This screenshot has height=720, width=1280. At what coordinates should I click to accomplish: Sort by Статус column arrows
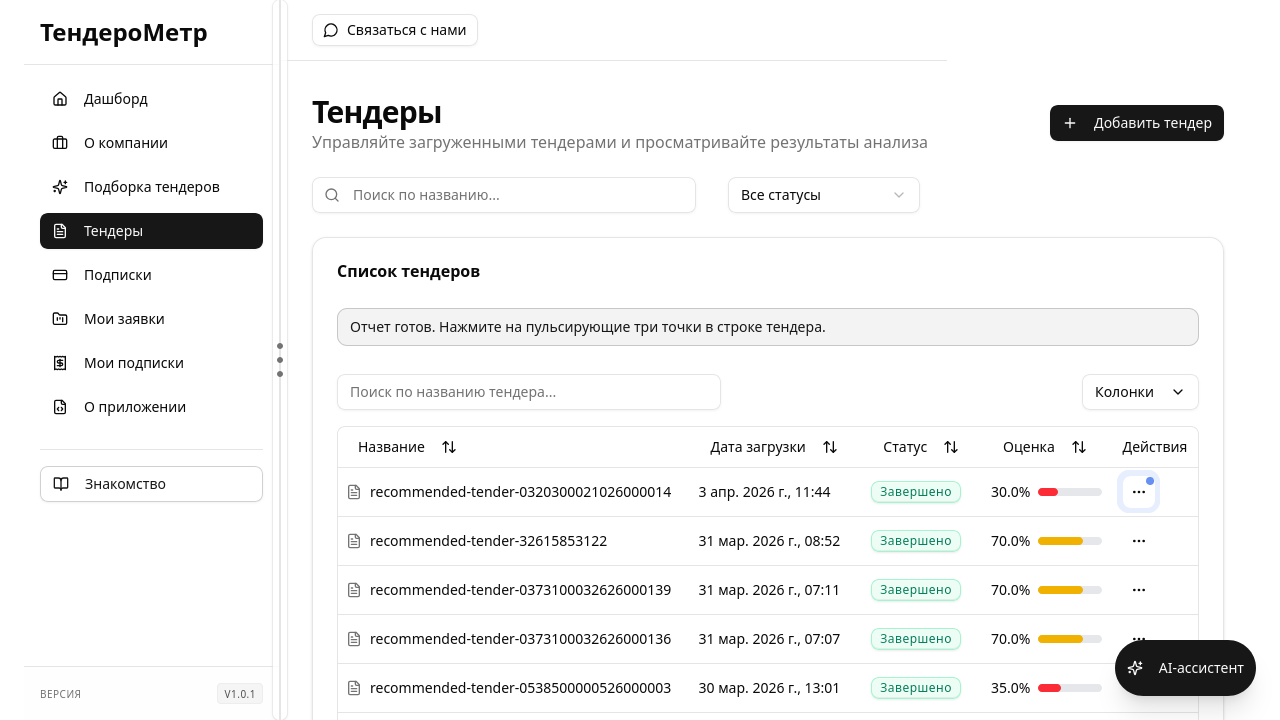[951, 447]
